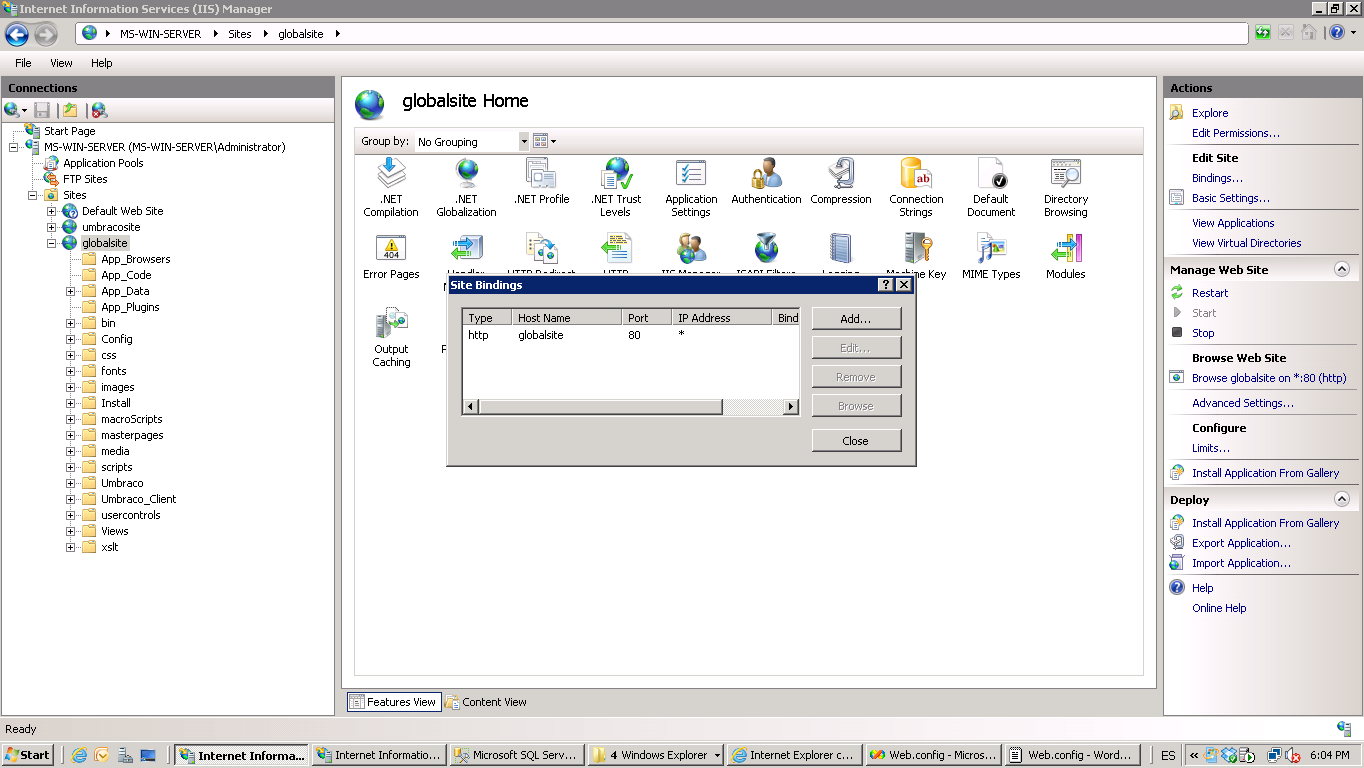Switch to Microsoft SQL Server taskbar window

point(515,755)
